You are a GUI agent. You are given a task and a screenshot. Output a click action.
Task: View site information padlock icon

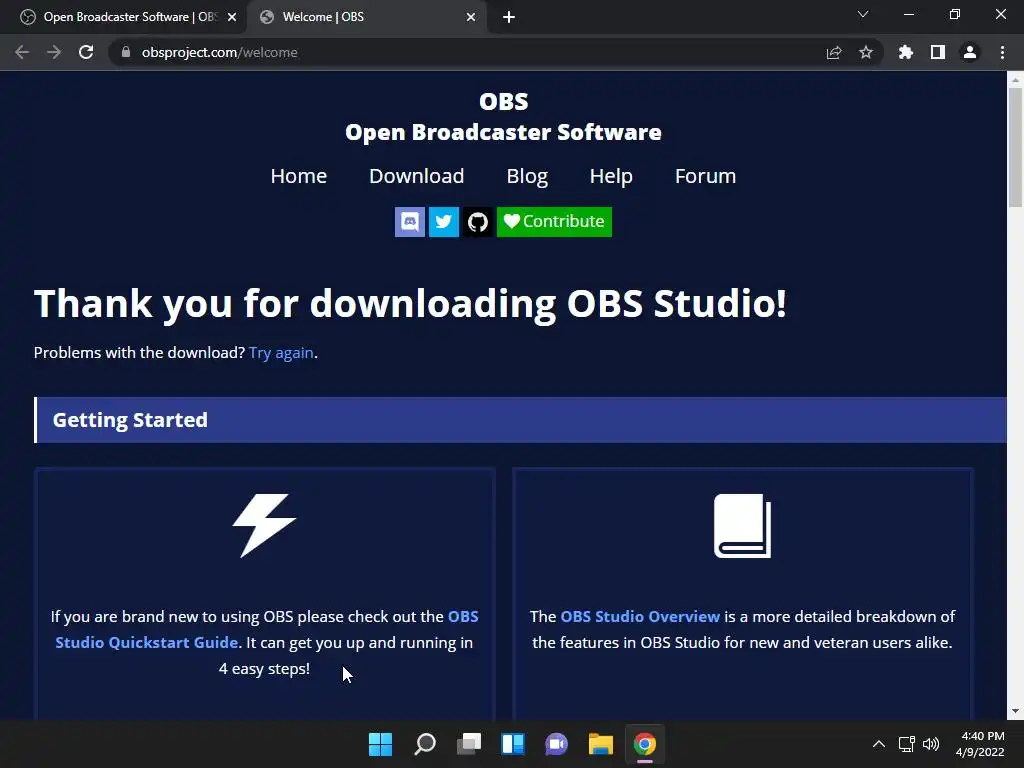pos(126,52)
